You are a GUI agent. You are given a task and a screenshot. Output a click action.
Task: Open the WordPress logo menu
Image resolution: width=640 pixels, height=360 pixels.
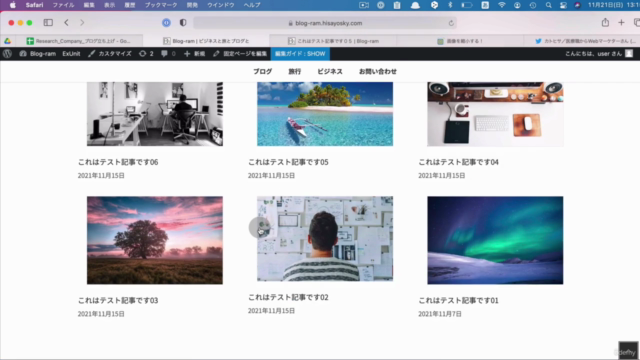pyautogui.click(x=7, y=53)
